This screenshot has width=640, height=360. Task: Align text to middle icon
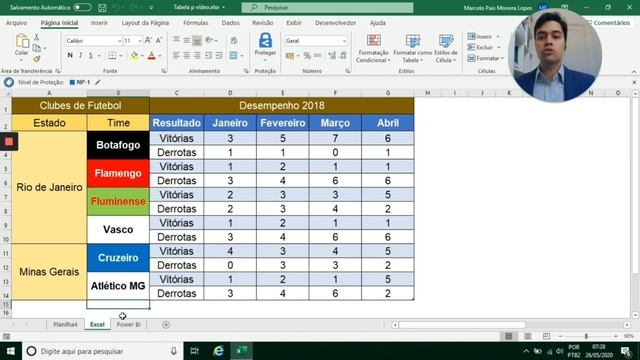tap(187, 40)
